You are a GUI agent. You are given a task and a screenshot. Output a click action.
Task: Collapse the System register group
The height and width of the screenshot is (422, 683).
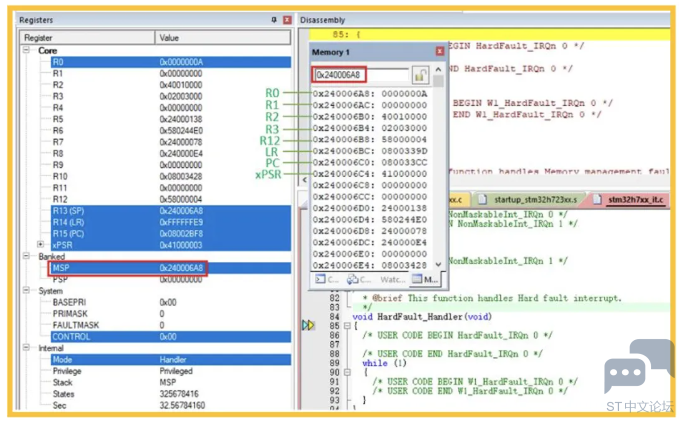(26, 290)
